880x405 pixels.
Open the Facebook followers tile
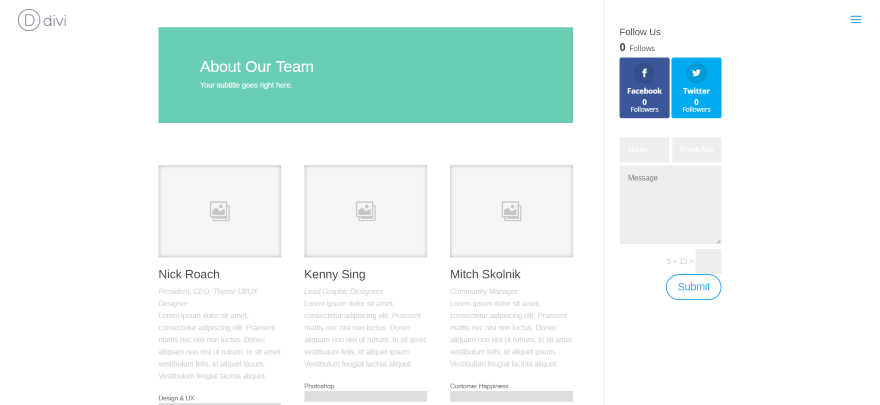tap(644, 88)
